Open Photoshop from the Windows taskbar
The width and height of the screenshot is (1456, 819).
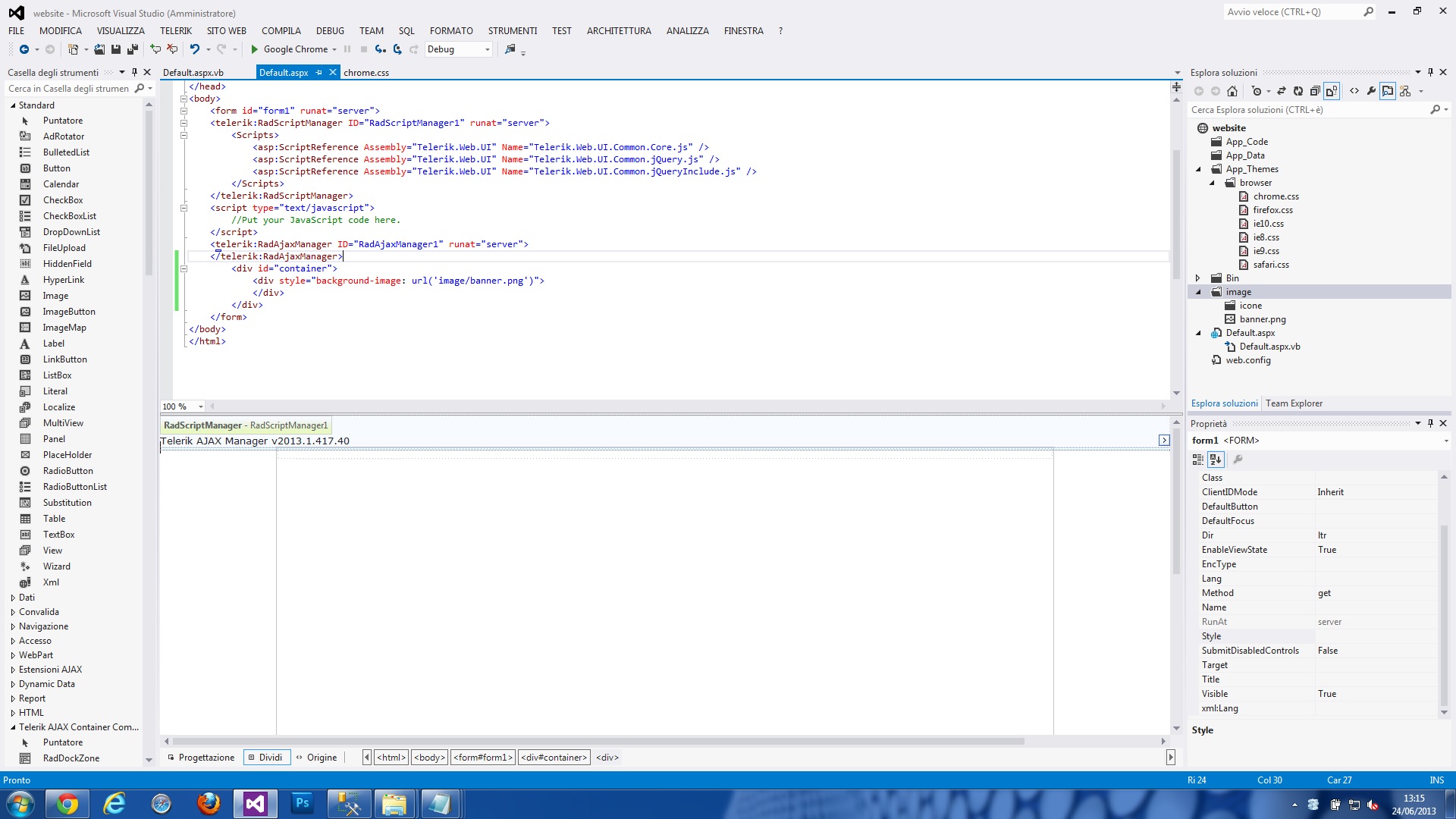pyautogui.click(x=303, y=803)
